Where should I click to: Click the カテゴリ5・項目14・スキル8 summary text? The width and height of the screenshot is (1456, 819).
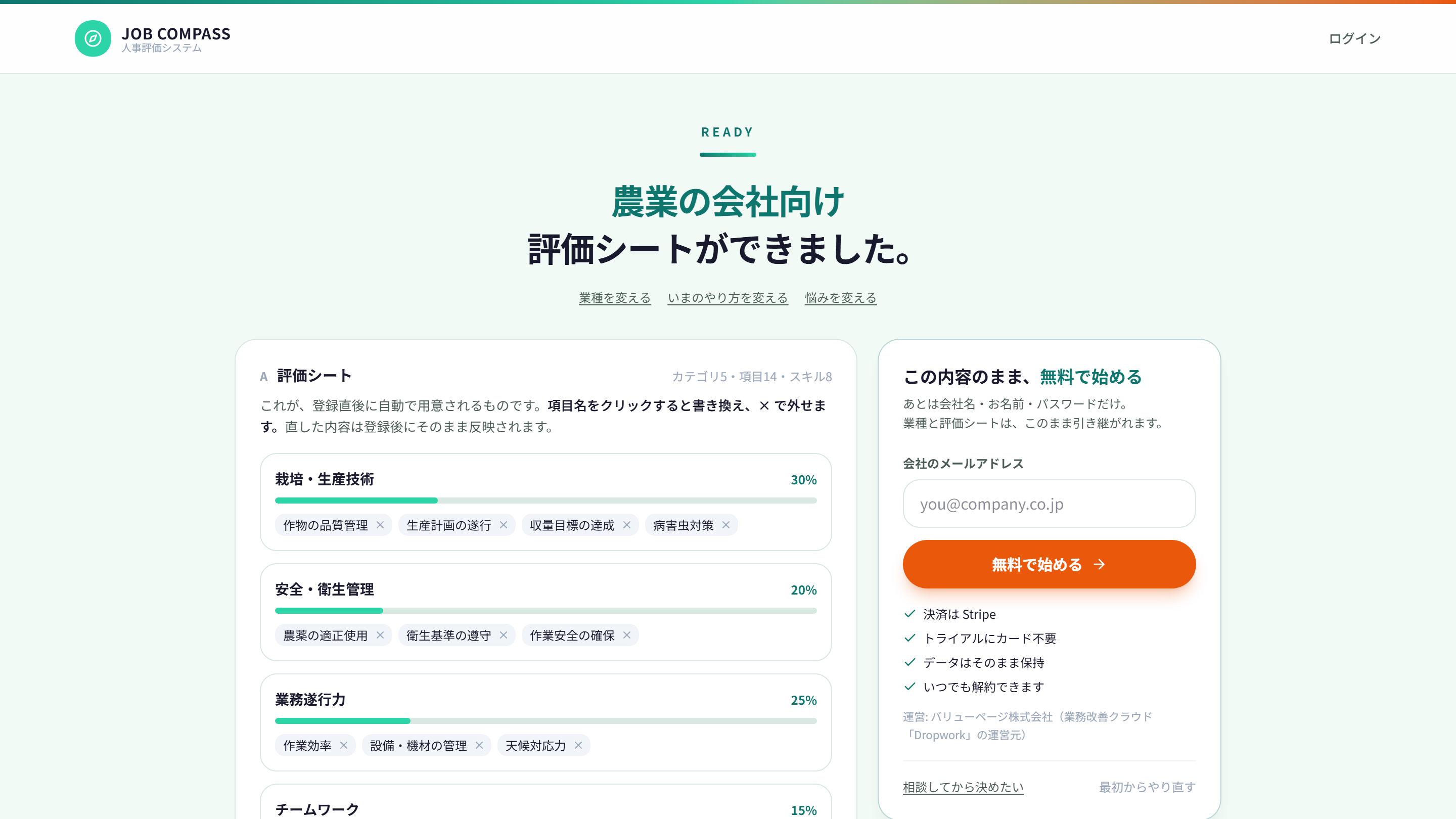point(752,377)
